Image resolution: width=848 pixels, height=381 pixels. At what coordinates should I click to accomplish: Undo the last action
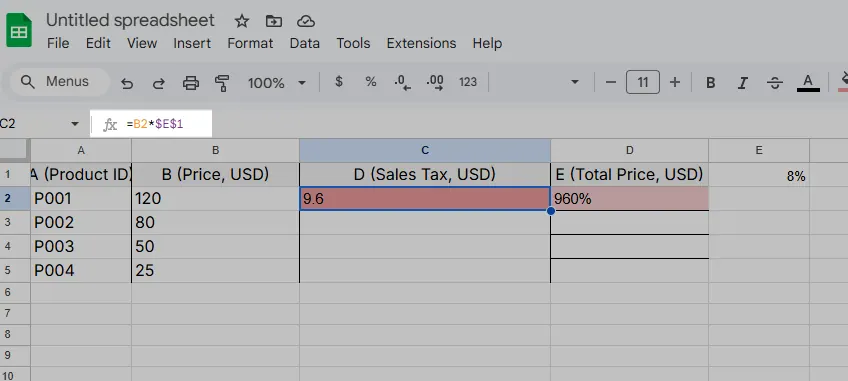127,83
